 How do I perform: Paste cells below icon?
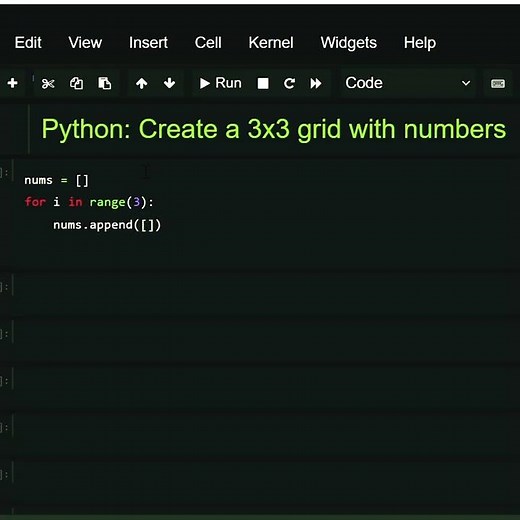pyautogui.click(x=105, y=83)
